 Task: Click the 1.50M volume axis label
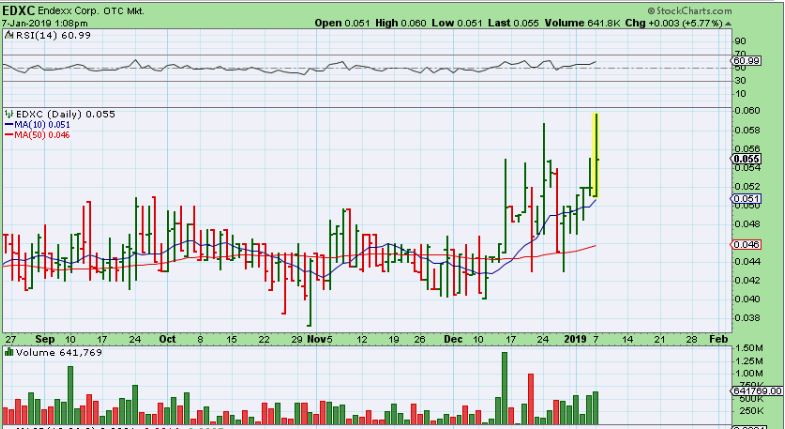click(749, 348)
